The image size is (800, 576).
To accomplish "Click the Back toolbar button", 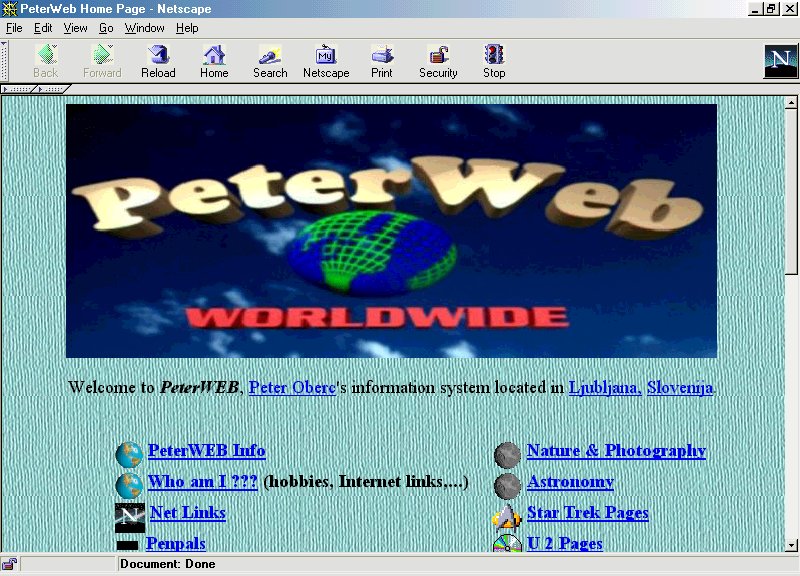I will [45, 61].
